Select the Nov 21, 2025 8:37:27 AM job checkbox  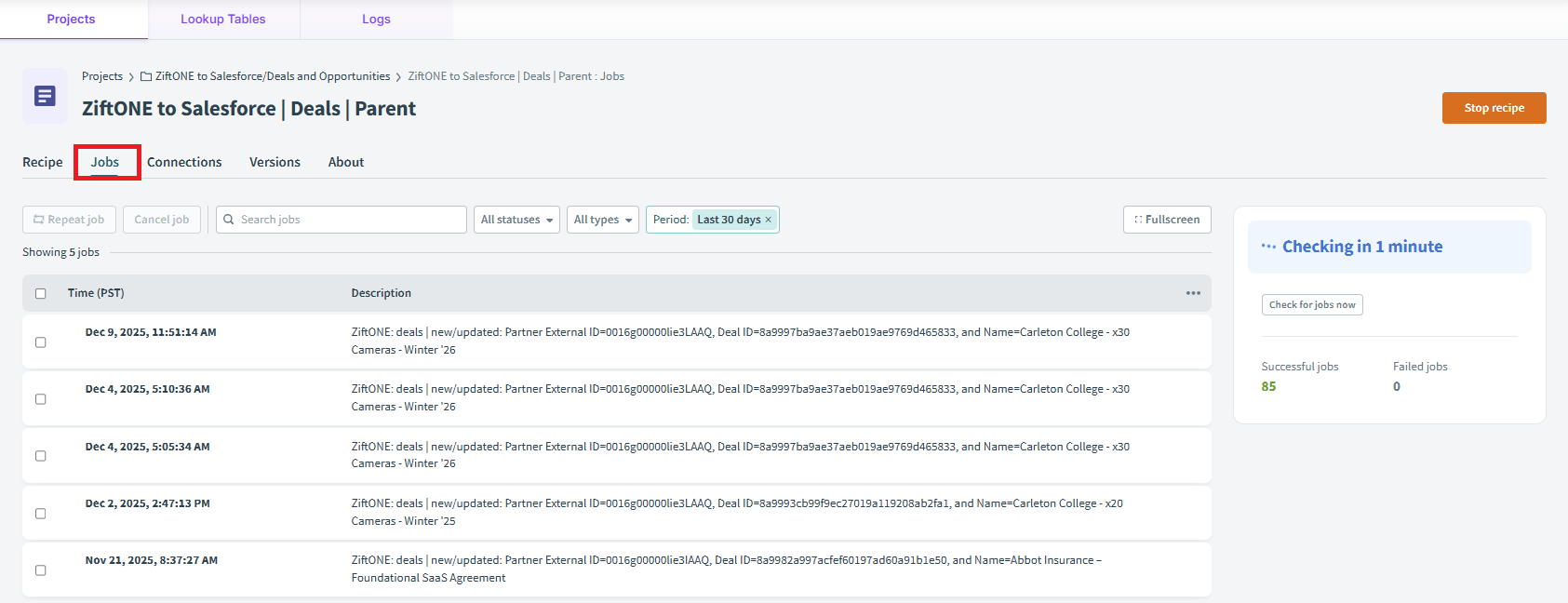click(40, 569)
